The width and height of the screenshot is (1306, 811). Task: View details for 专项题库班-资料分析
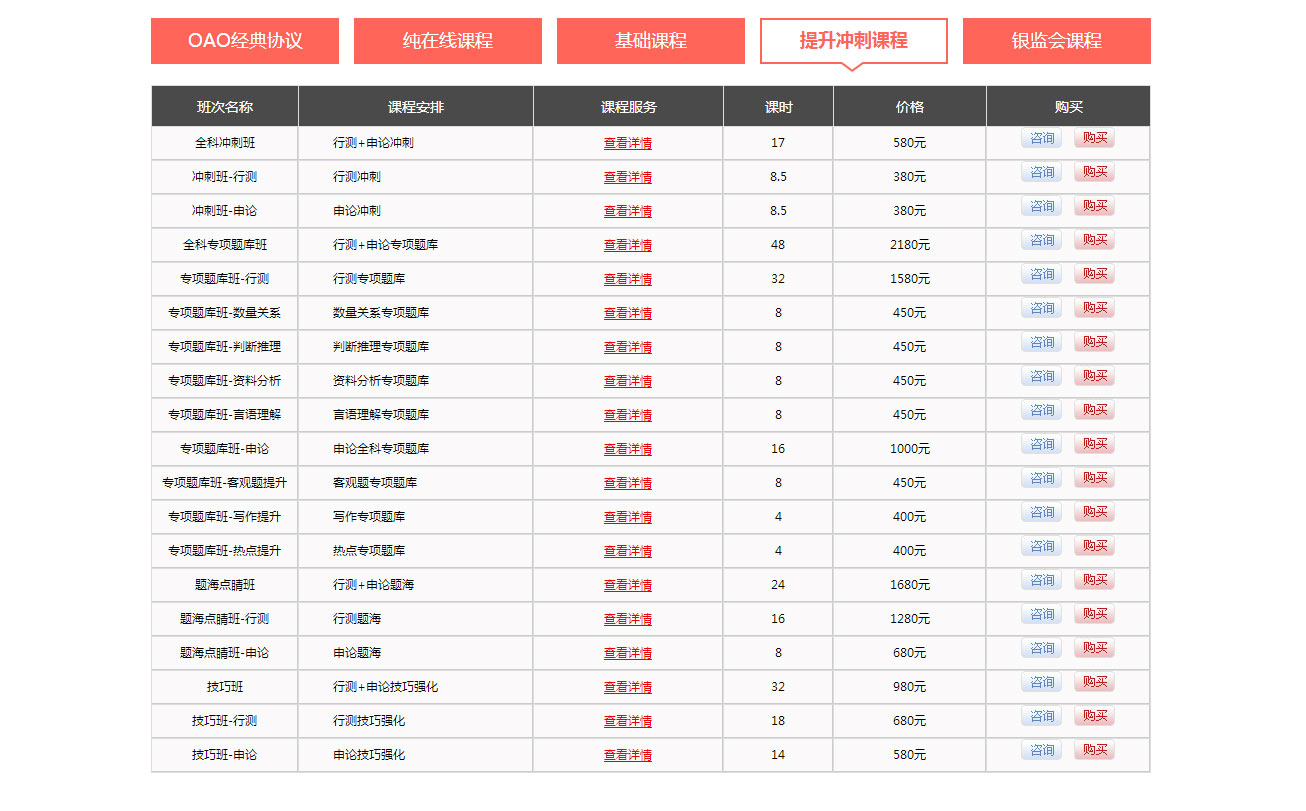[x=628, y=381]
